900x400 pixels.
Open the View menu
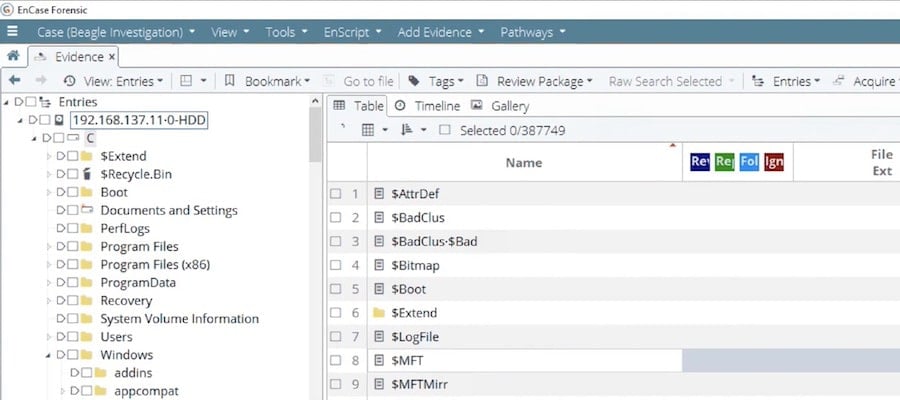pyautogui.click(x=230, y=32)
